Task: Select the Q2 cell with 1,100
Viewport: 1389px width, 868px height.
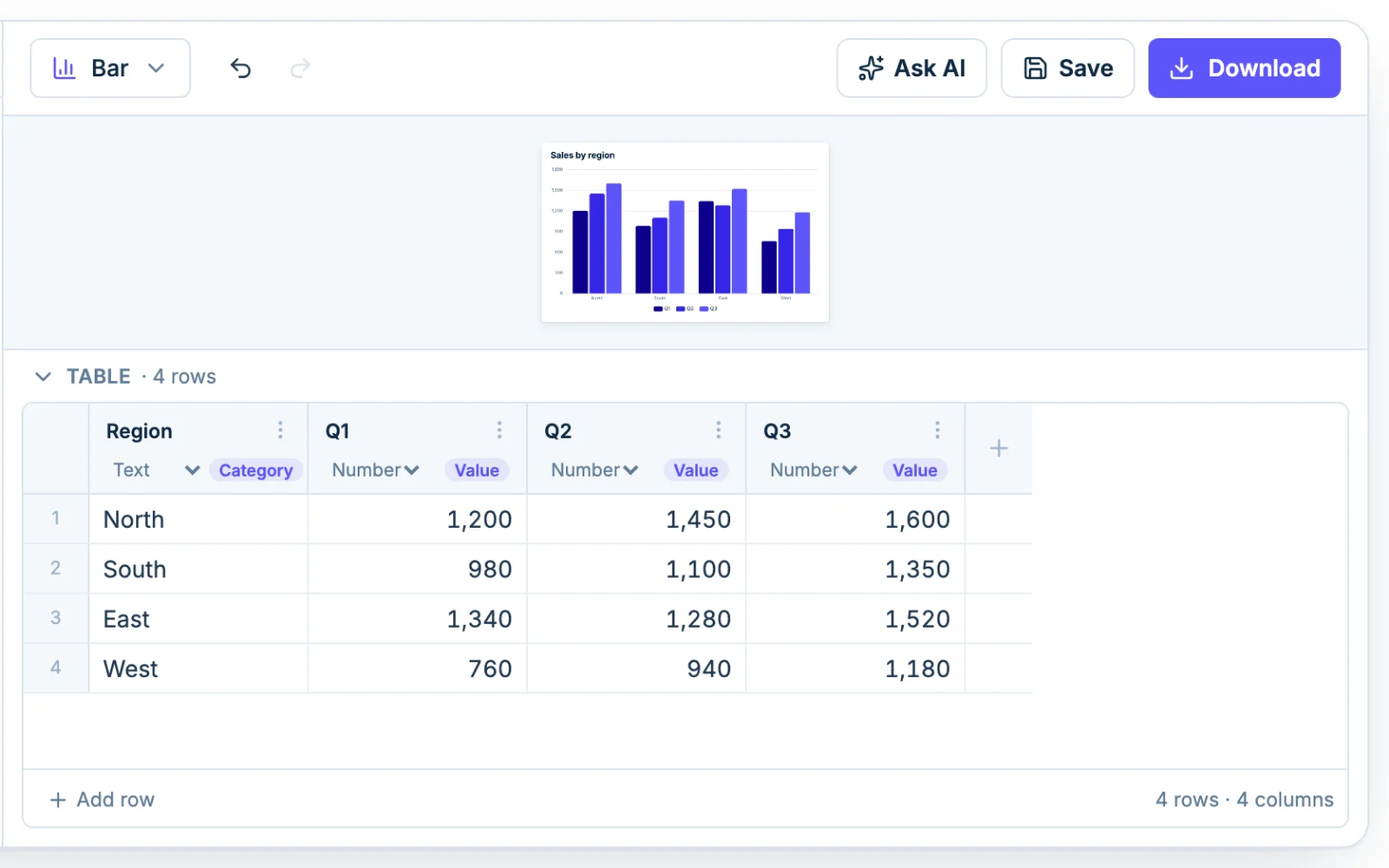Action: [636, 569]
